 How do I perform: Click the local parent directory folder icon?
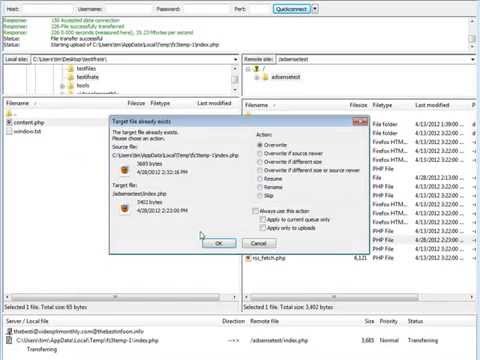(x=9, y=114)
